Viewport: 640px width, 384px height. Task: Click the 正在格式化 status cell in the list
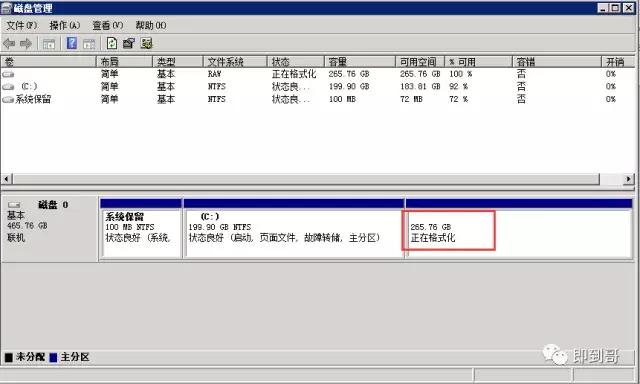(x=294, y=74)
